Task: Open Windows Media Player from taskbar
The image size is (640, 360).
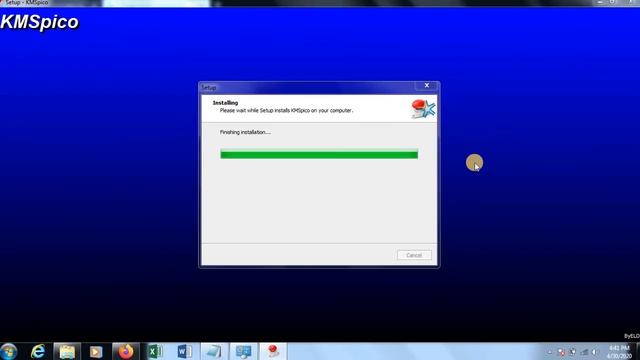Action: pyautogui.click(x=96, y=351)
